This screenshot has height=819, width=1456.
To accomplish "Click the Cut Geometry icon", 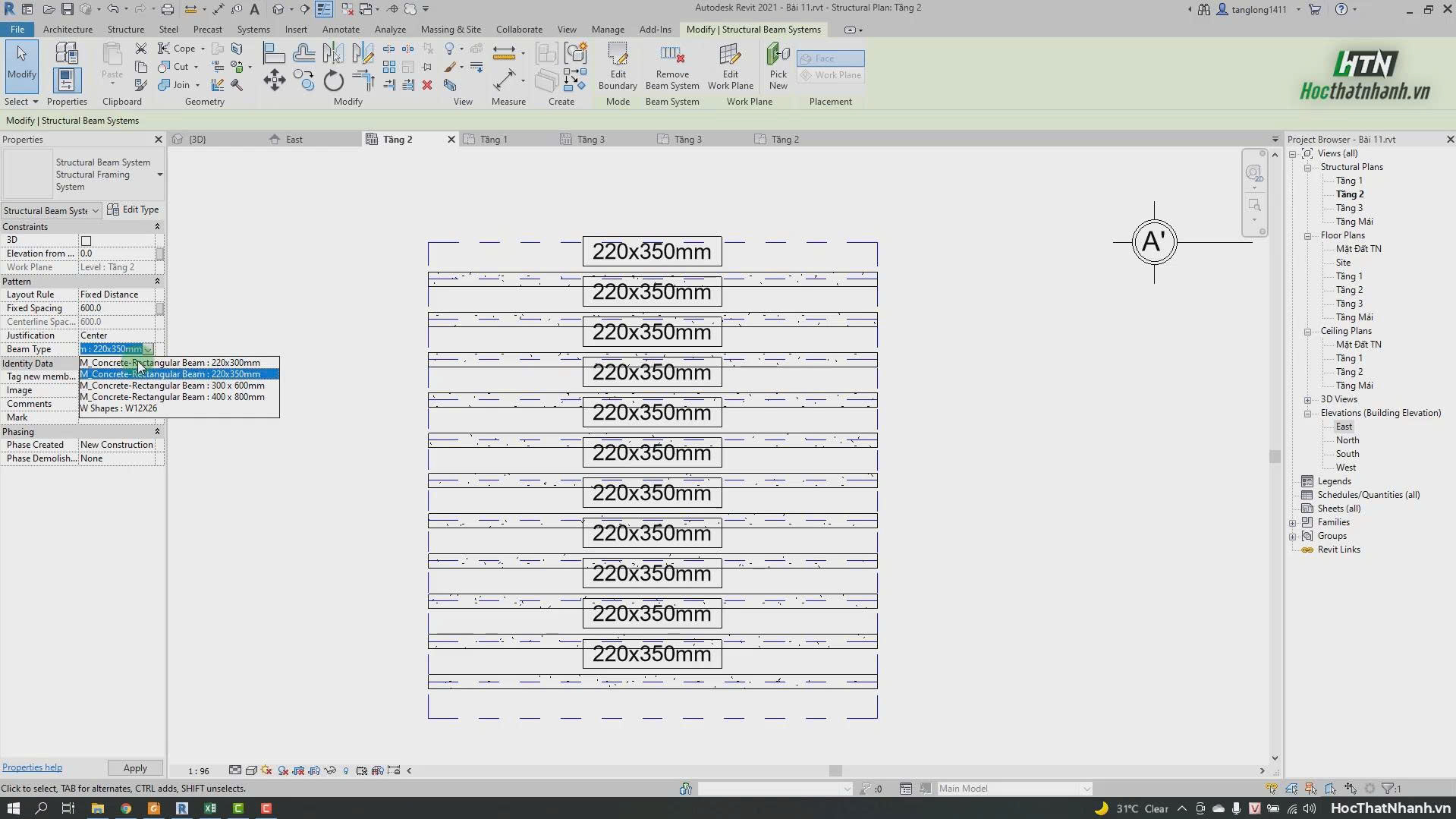I will 164,67.
